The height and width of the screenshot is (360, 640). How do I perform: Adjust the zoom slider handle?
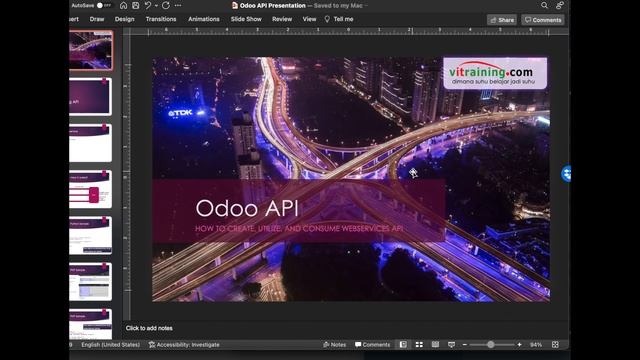(491, 344)
